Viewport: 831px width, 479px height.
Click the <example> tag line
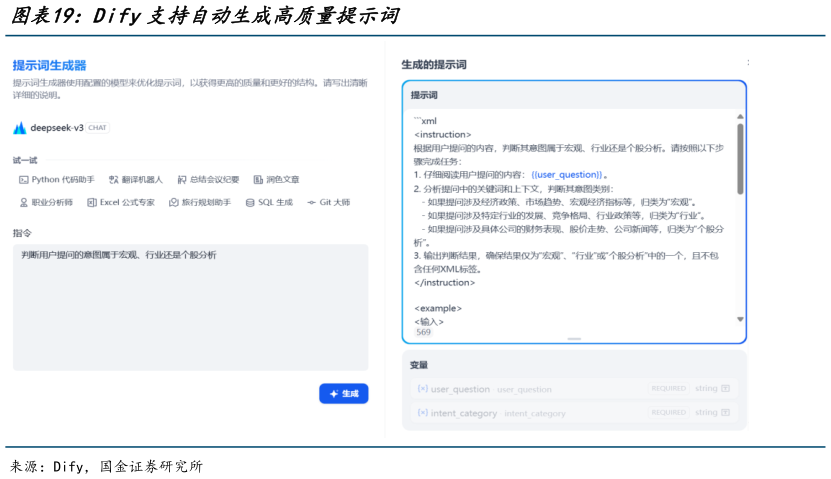click(x=438, y=308)
